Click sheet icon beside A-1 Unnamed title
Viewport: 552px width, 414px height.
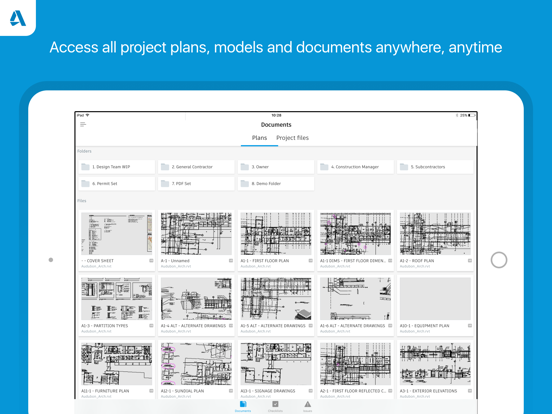pos(231,261)
